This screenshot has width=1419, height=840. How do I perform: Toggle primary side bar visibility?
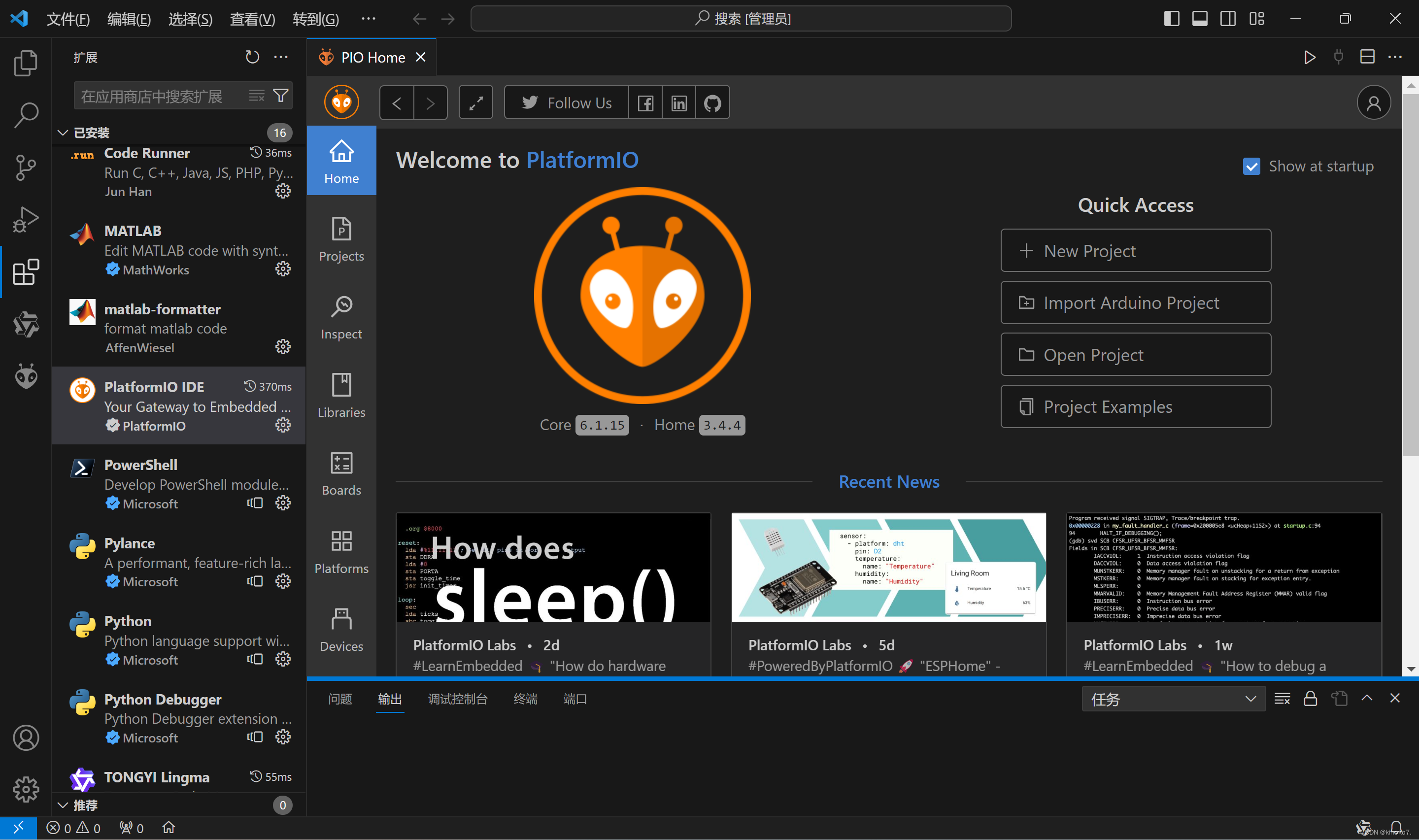pyautogui.click(x=1171, y=19)
